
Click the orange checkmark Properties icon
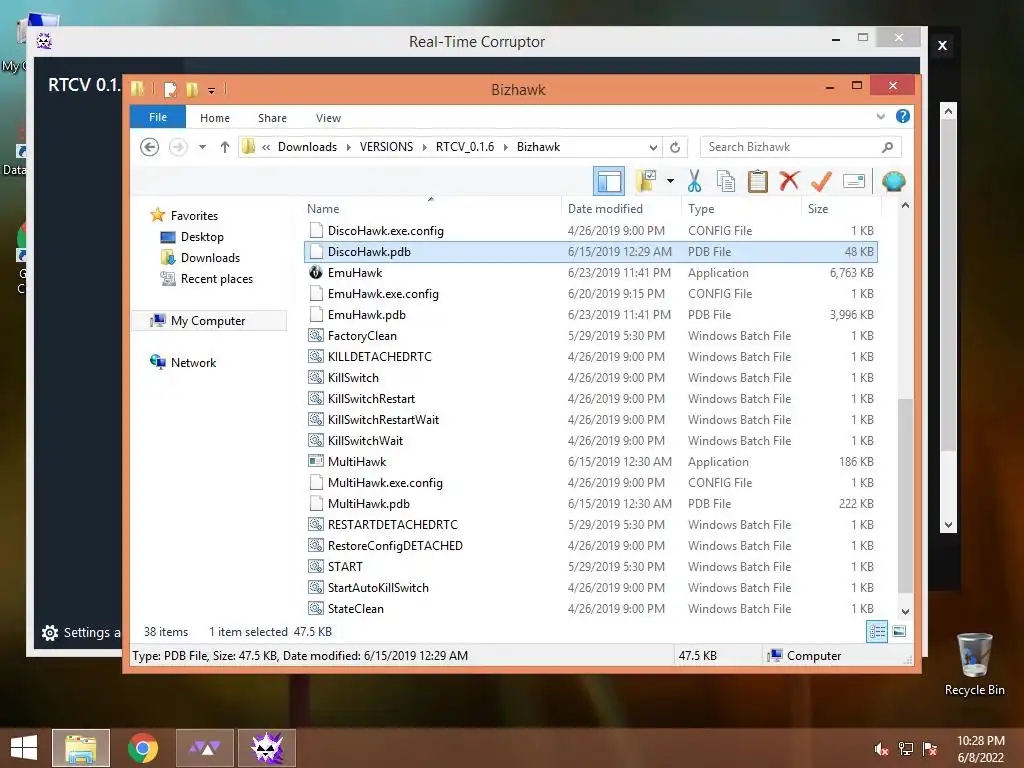click(x=821, y=181)
